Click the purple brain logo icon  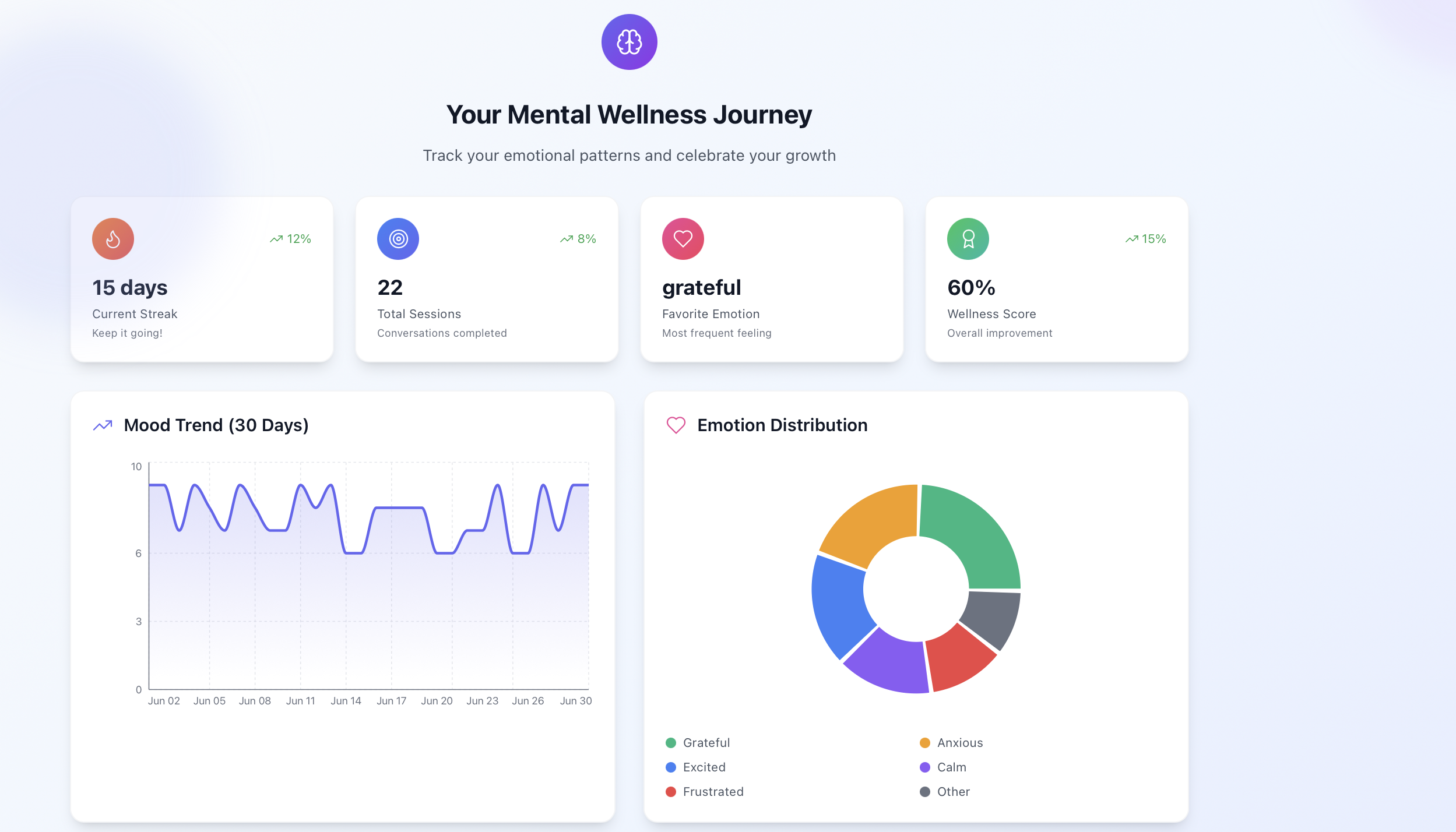point(629,42)
